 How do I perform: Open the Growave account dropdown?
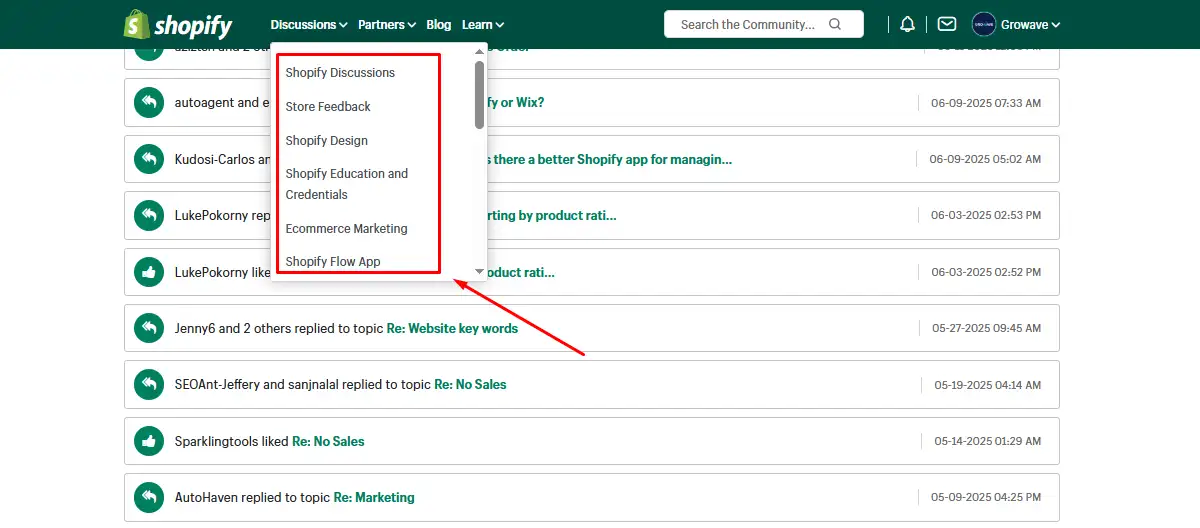[x=1030, y=24]
